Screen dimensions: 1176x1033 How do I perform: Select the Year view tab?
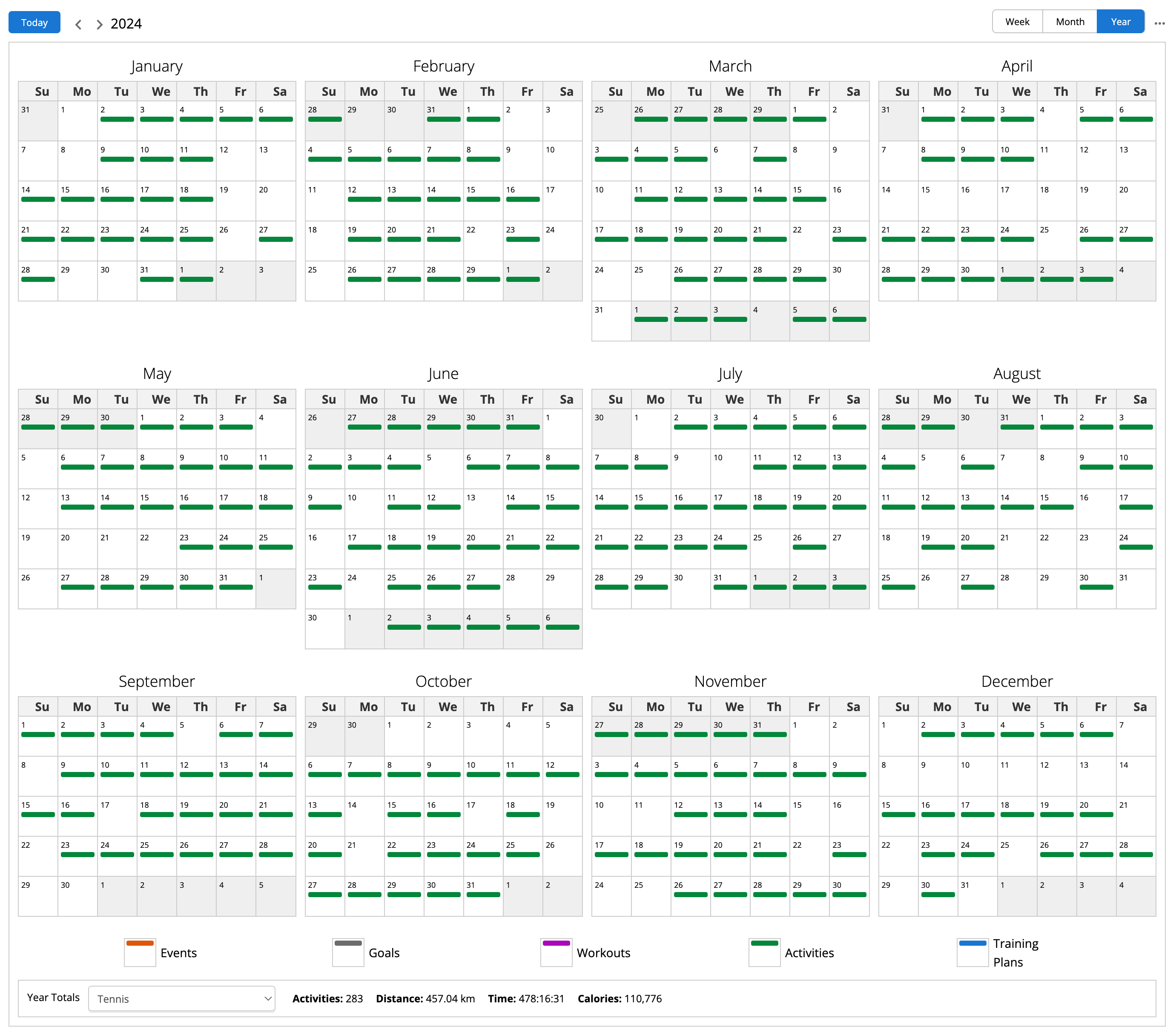click(1120, 22)
